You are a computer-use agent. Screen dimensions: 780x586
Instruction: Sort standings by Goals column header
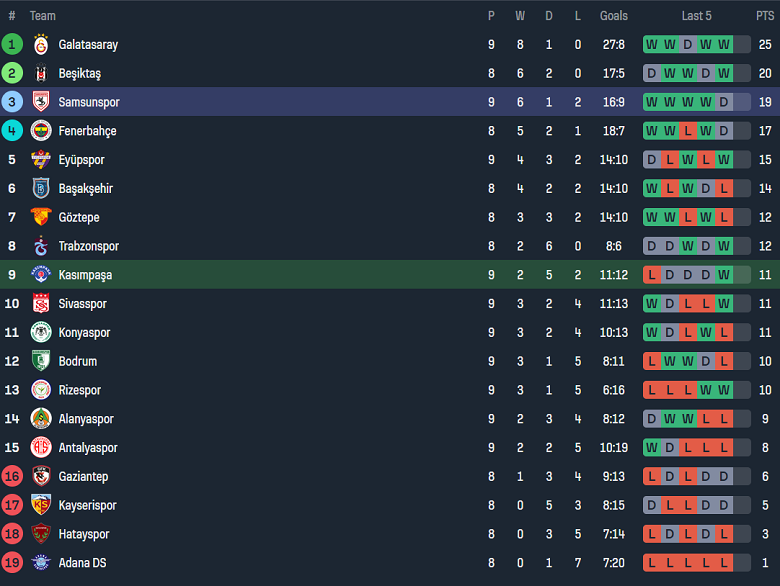tap(614, 16)
